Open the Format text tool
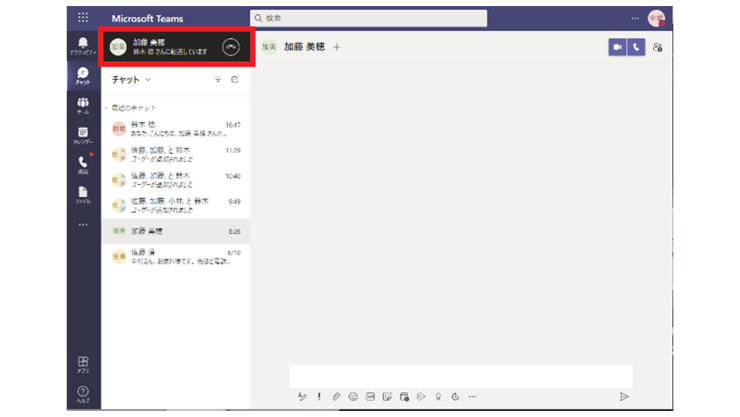 (302, 397)
